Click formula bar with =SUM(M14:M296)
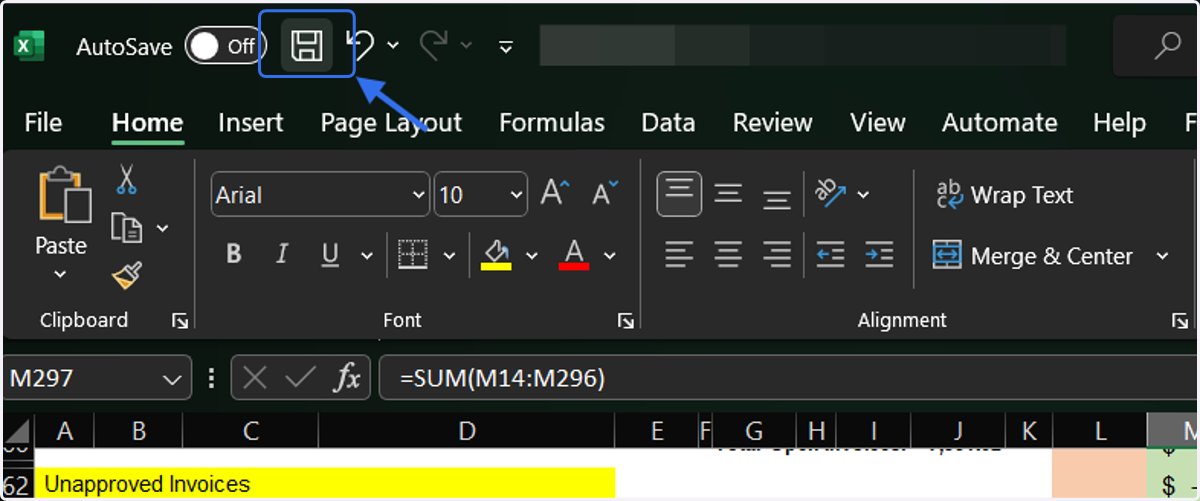The width and height of the screenshot is (1200, 501). click(x=788, y=379)
